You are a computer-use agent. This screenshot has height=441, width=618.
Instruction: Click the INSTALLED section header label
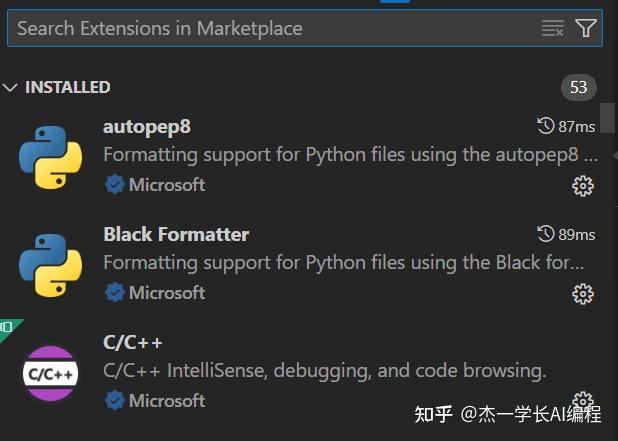click(x=67, y=88)
